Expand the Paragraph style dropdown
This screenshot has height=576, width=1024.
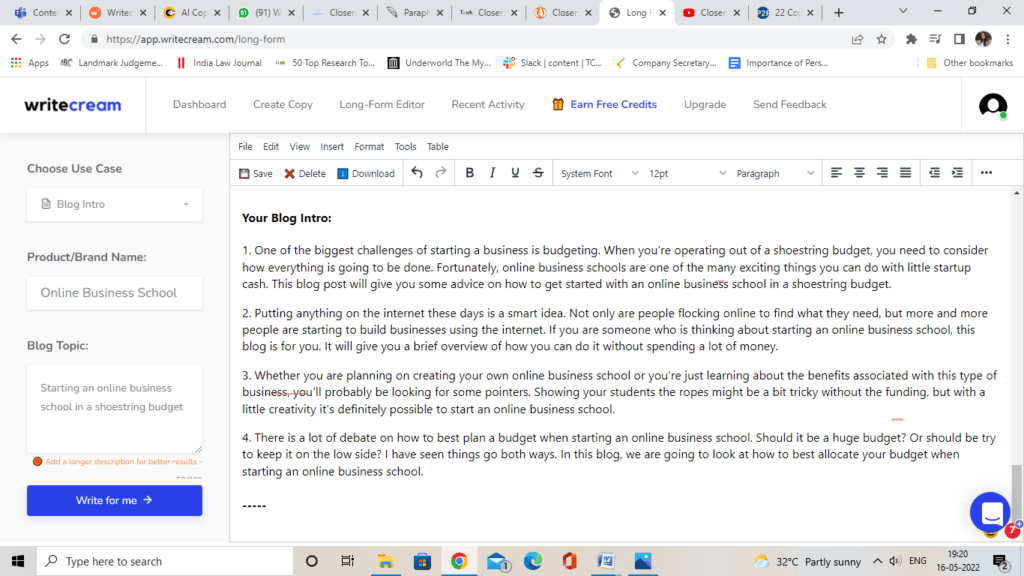tap(775, 174)
